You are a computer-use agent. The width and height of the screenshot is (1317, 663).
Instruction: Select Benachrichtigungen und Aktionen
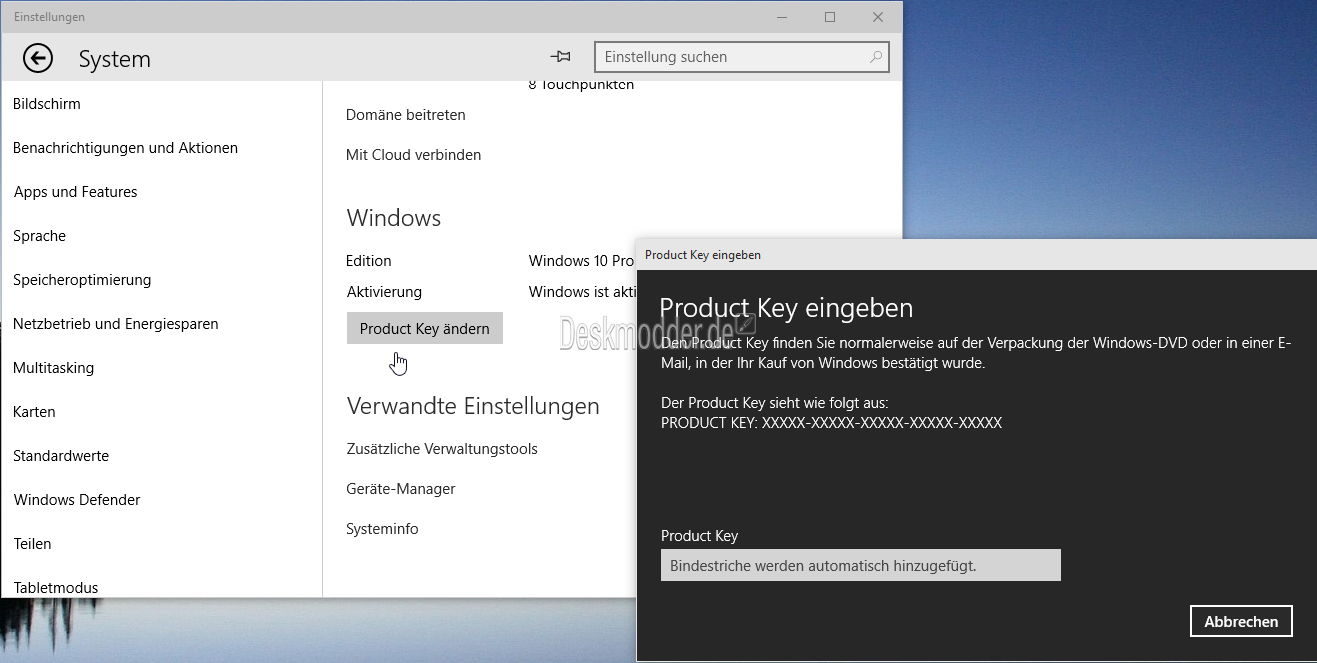[x=126, y=148]
